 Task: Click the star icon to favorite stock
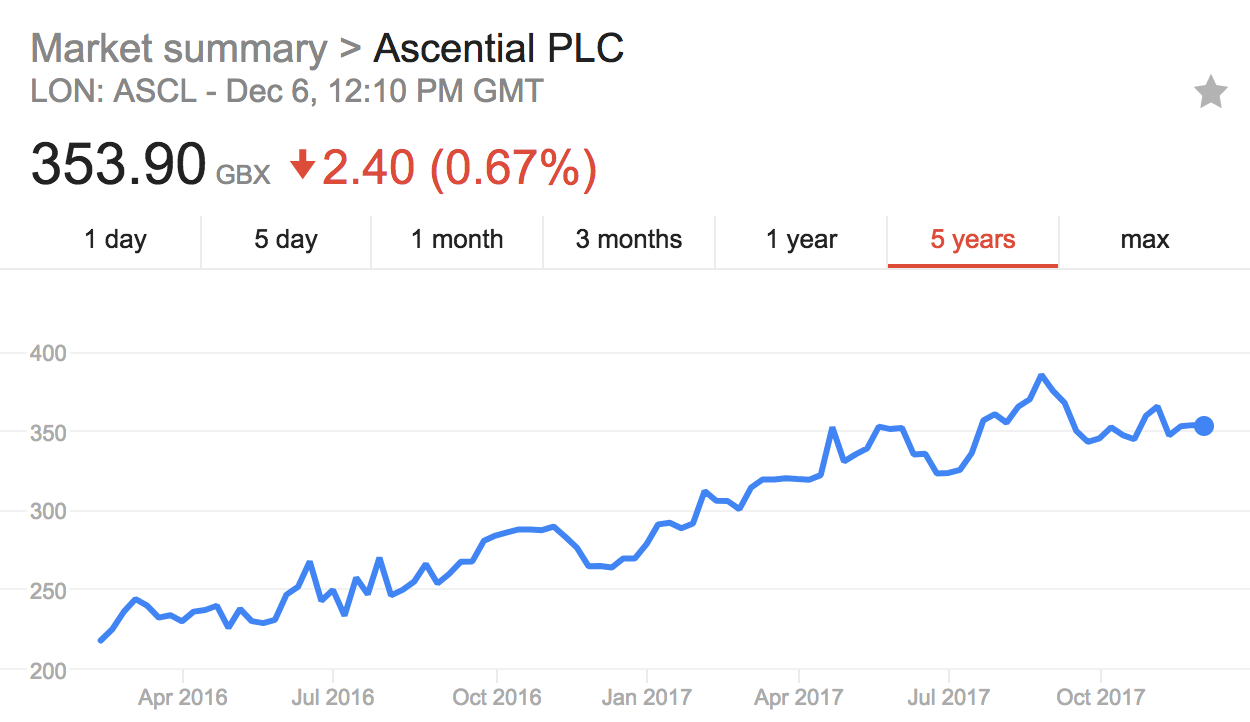pos(1210,93)
